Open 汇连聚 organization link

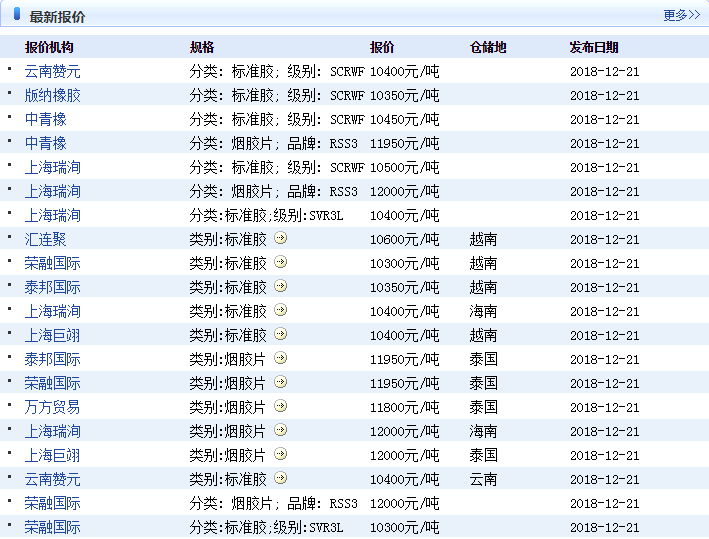click(45, 239)
